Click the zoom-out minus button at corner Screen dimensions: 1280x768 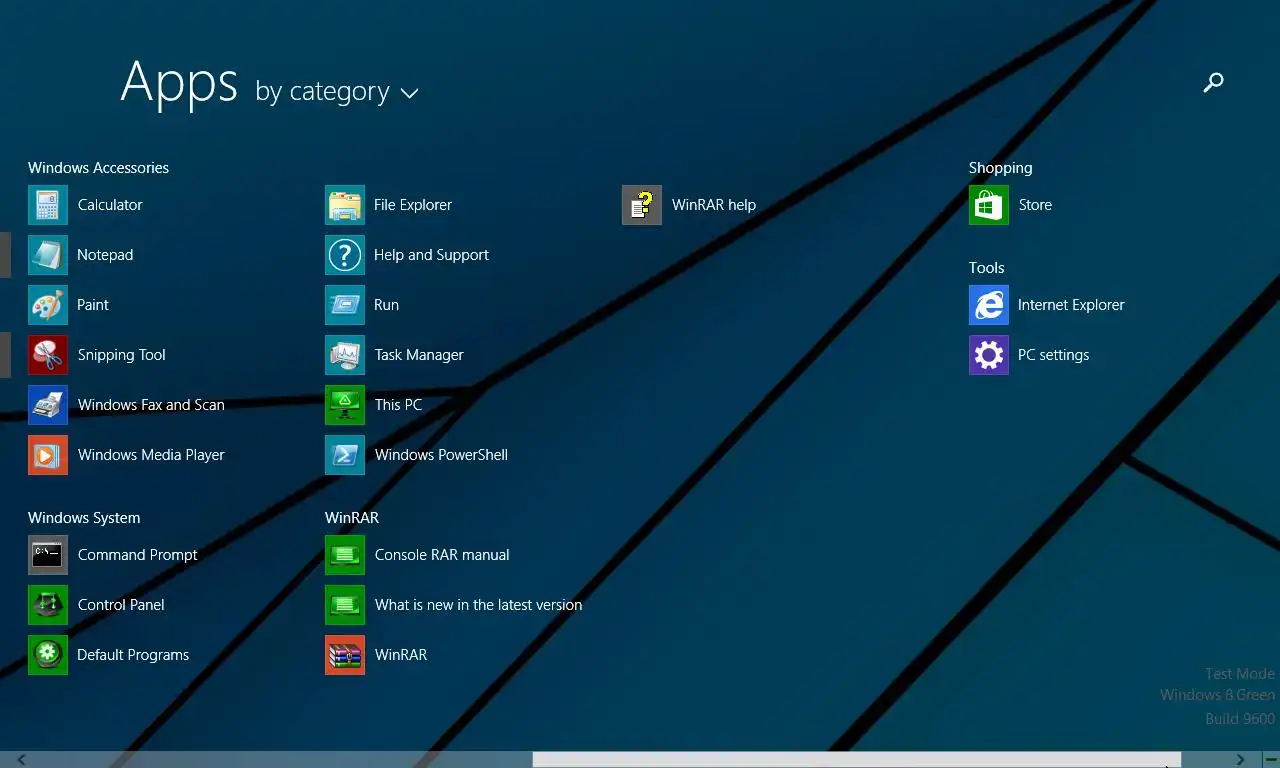[x=1271, y=760]
